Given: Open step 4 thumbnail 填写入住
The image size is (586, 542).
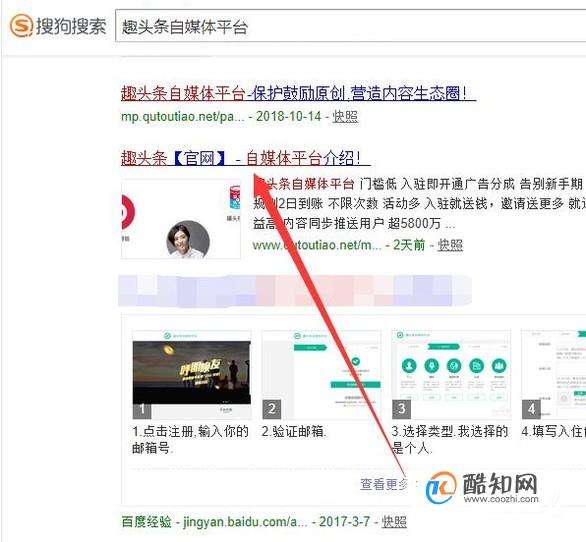Looking at the screenshot, I should click(554, 375).
